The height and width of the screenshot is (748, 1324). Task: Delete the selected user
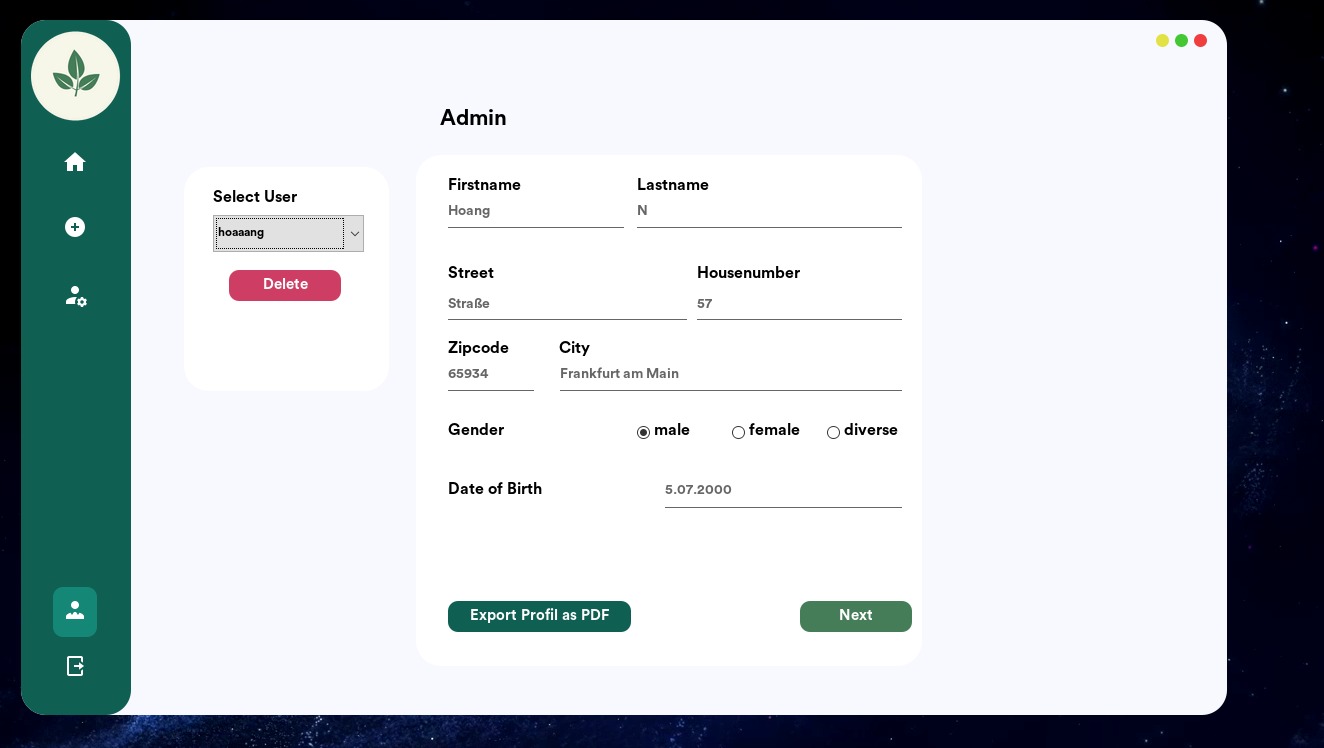pos(285,285)
